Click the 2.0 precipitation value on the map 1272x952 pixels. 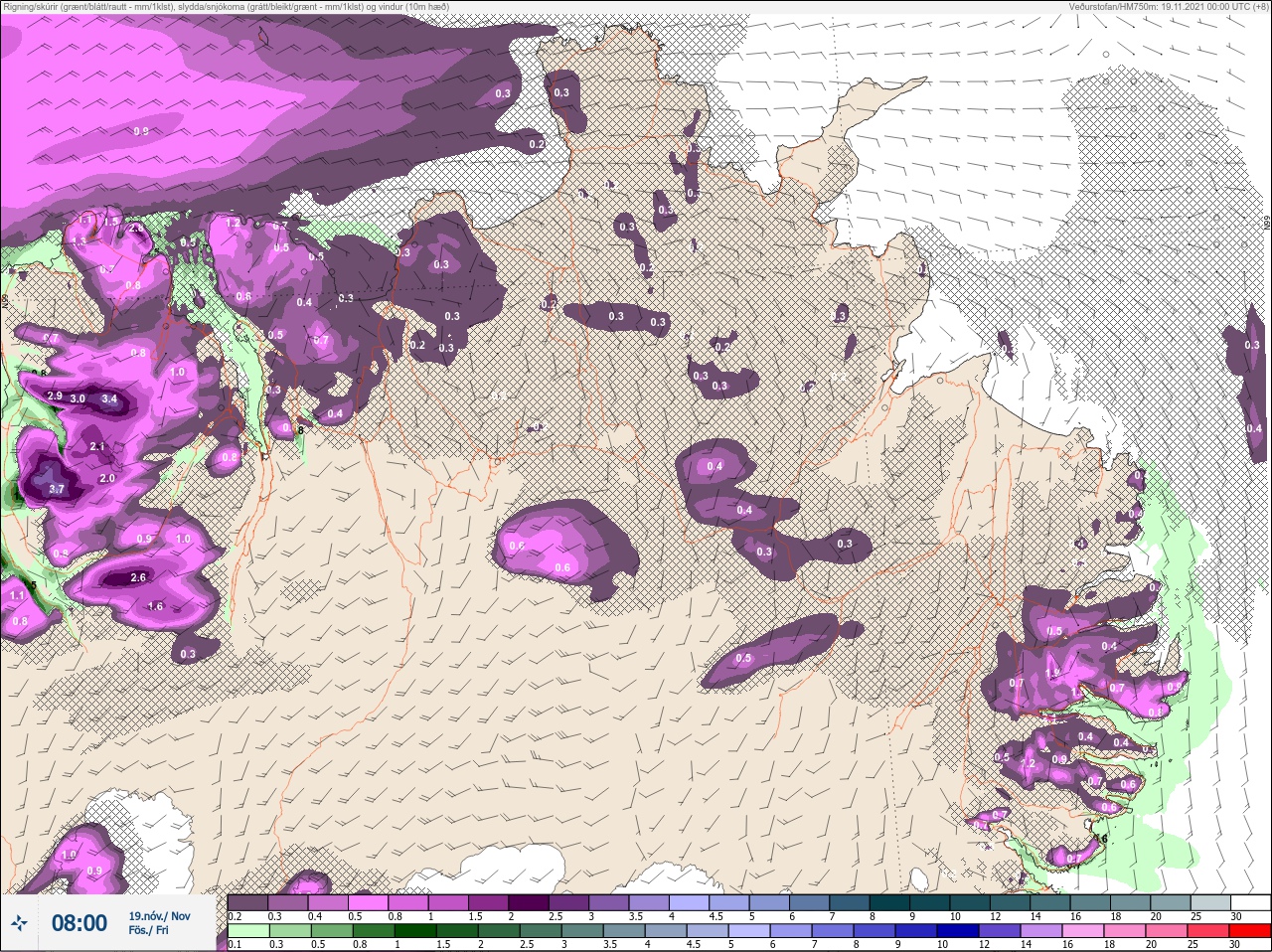click(x=108, y=478)
